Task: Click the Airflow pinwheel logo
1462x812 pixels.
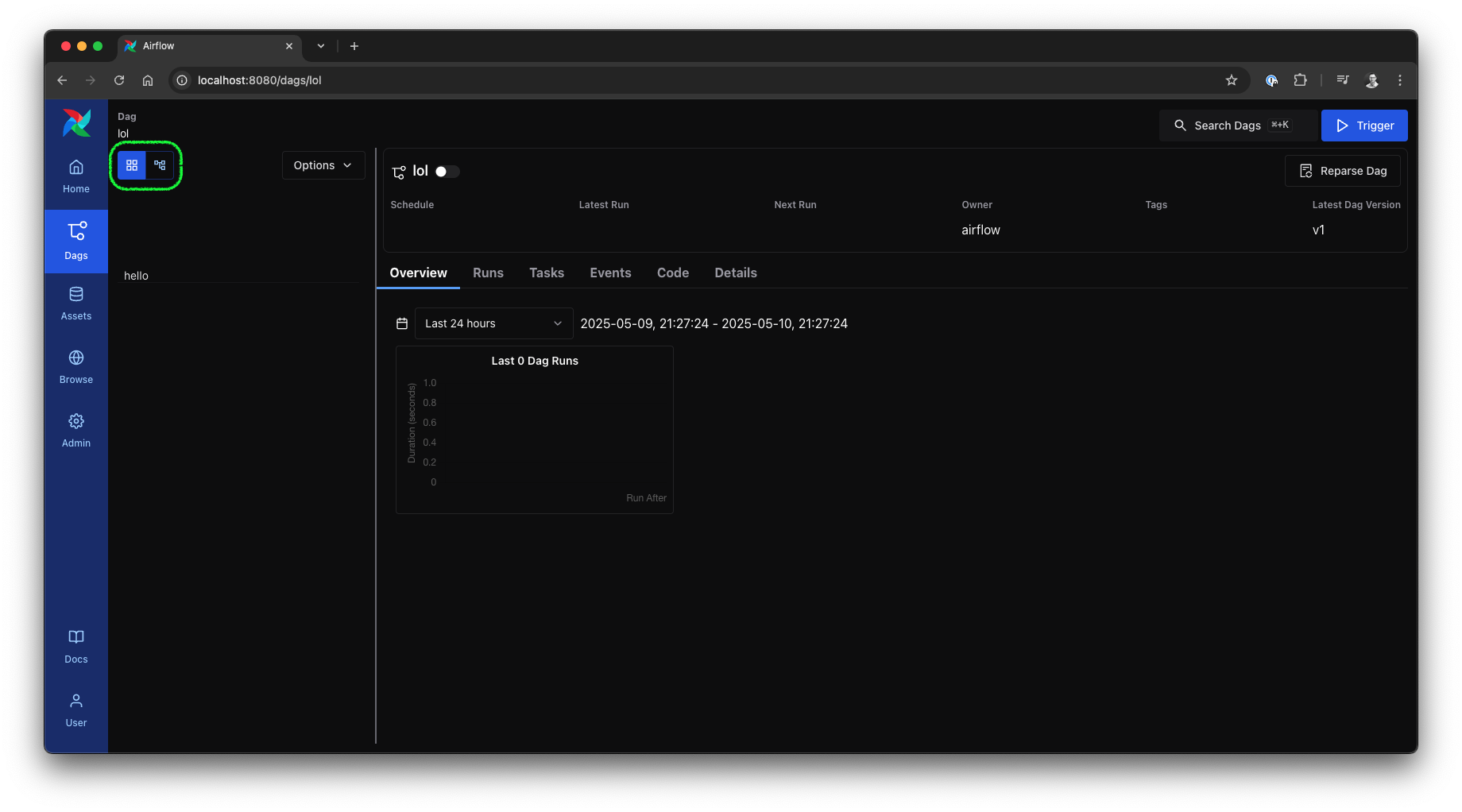Action: point(75,123)
